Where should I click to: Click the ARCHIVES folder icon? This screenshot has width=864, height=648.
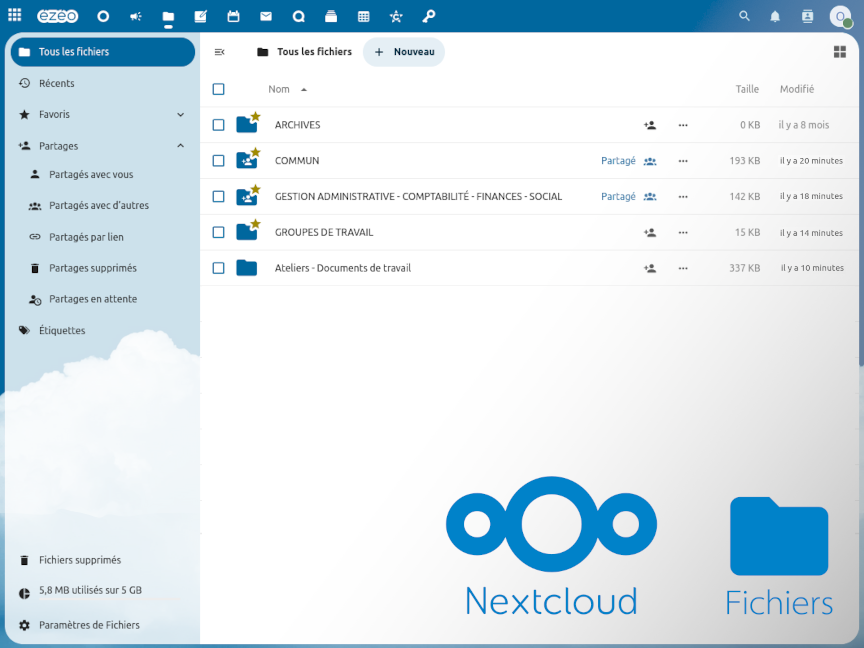[247, 125]
